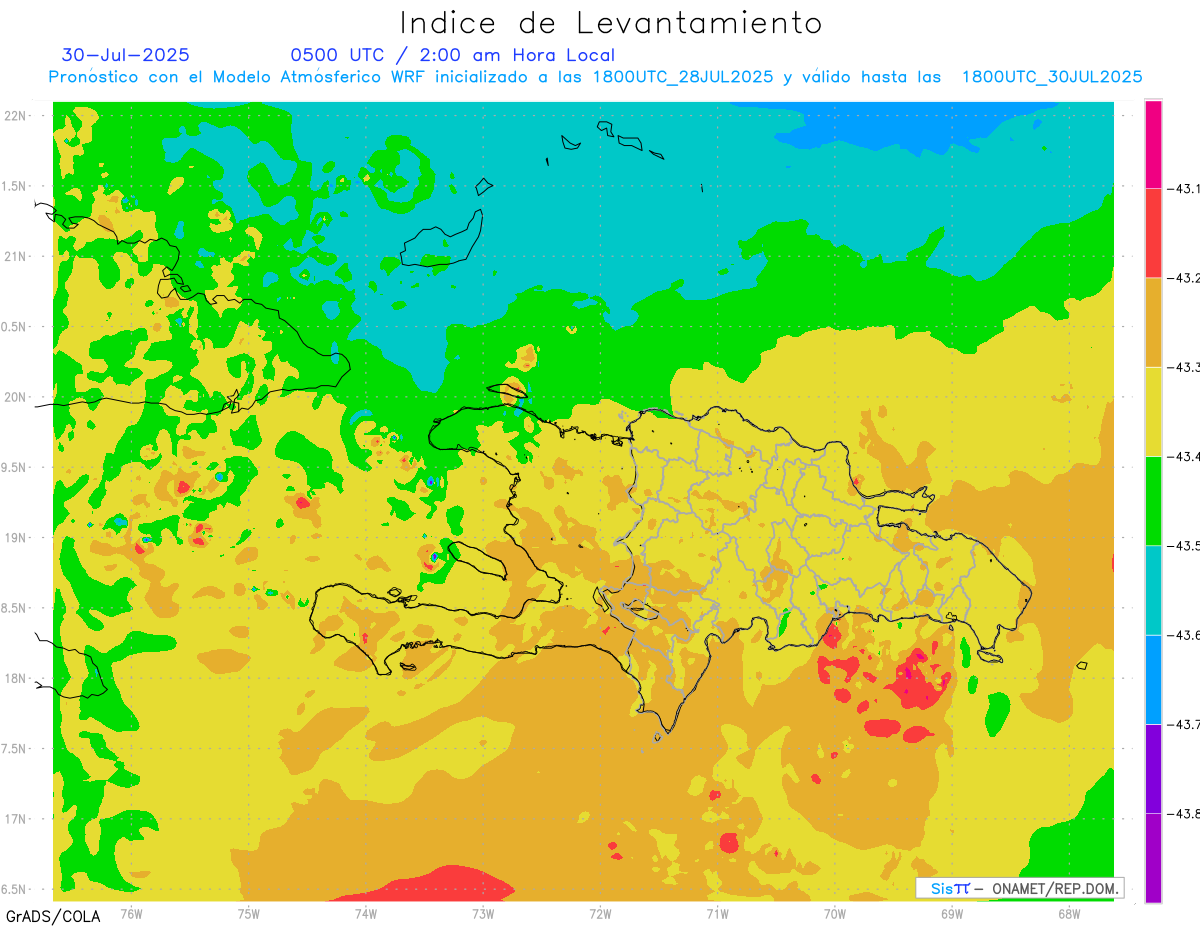1200x927 pixels.
Task: Click the "-43.7" color scale value
Action: [x=1185, y=724]
